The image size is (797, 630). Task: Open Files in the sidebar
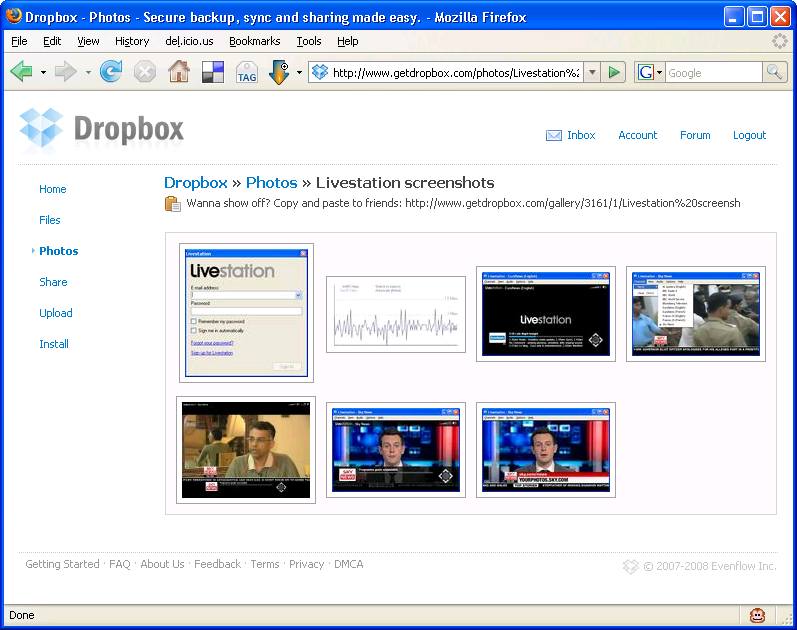click(50, 220)
